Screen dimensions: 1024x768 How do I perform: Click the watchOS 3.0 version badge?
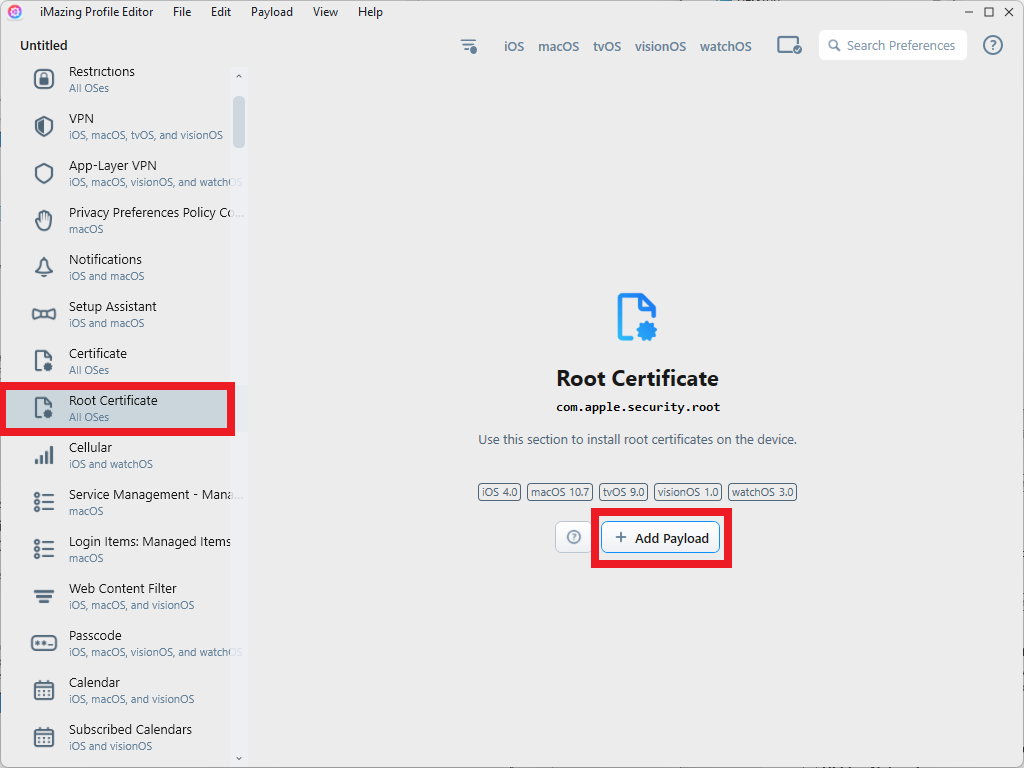762,492
